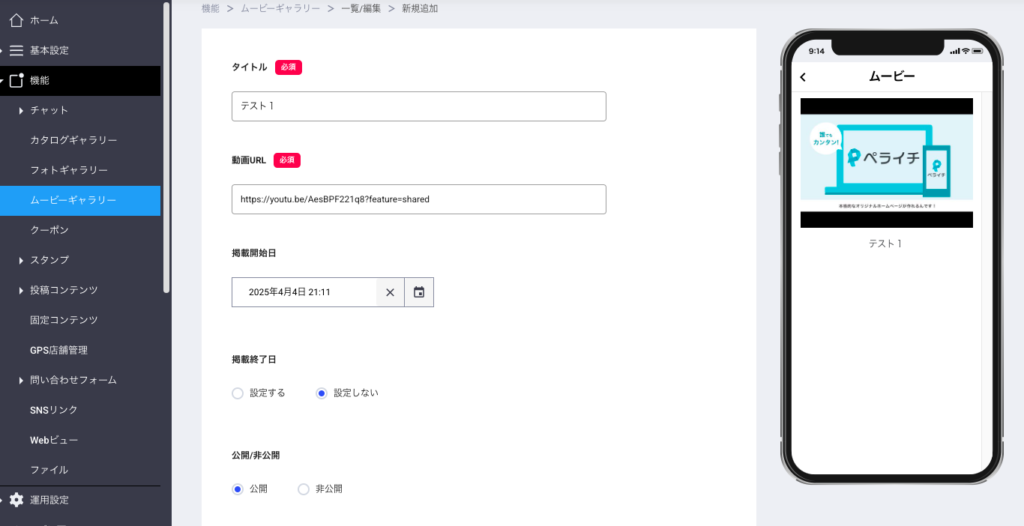Select 設定する for end date
Image resolution: width=1024 pixels, height=526 pixels.
(x=238, y=393)
